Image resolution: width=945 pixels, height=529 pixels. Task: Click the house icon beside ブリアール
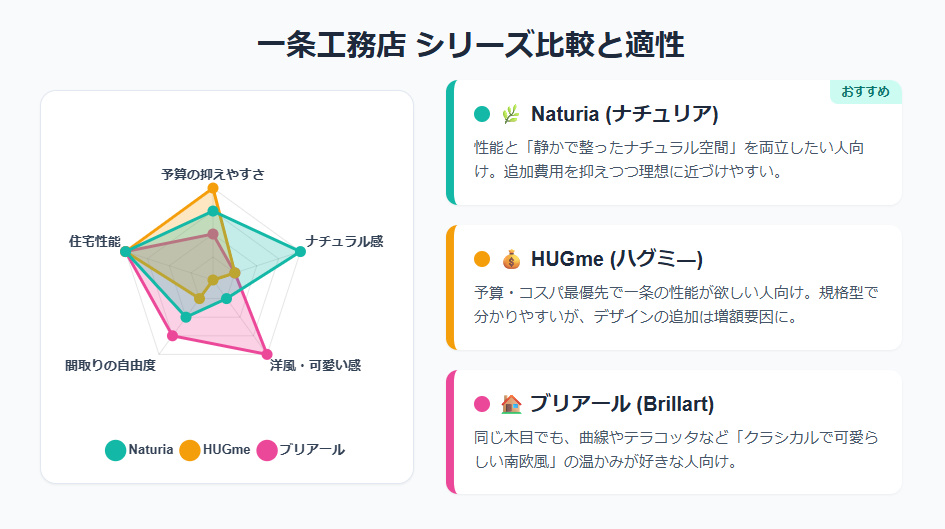tap(510, 404)
